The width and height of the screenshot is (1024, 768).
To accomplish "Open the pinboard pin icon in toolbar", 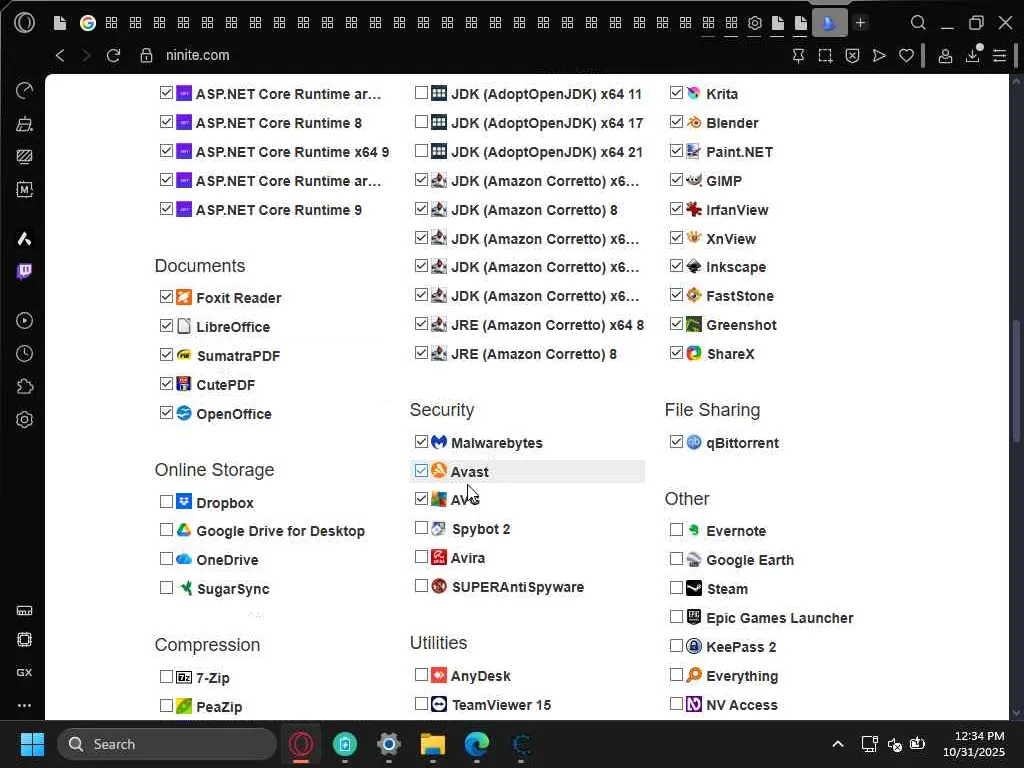I will click(798, 56).
